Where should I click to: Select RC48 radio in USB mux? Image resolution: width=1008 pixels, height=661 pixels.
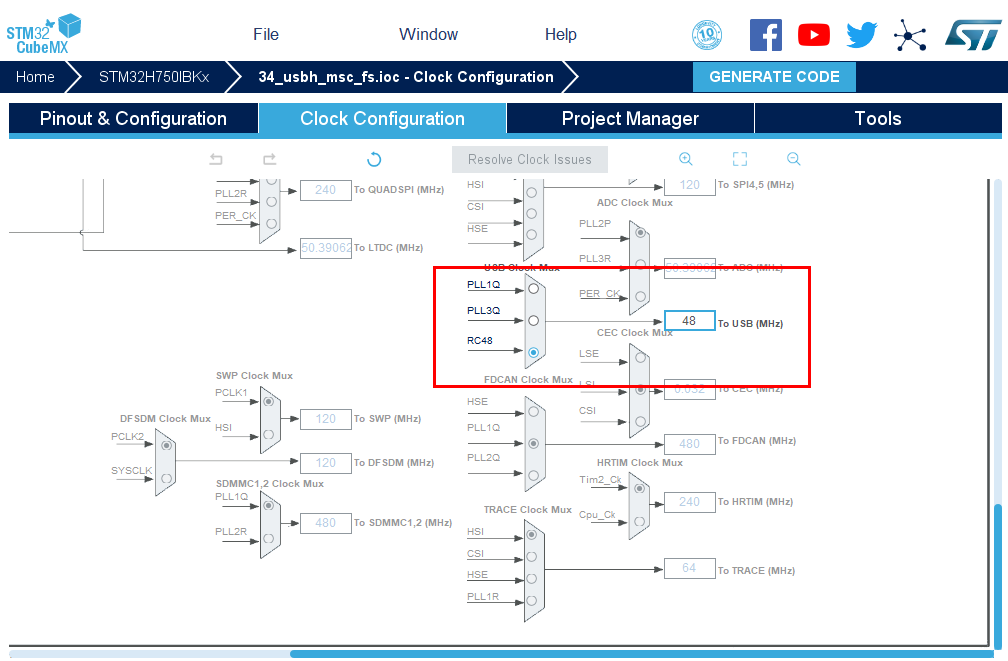(x=534, y=352)
